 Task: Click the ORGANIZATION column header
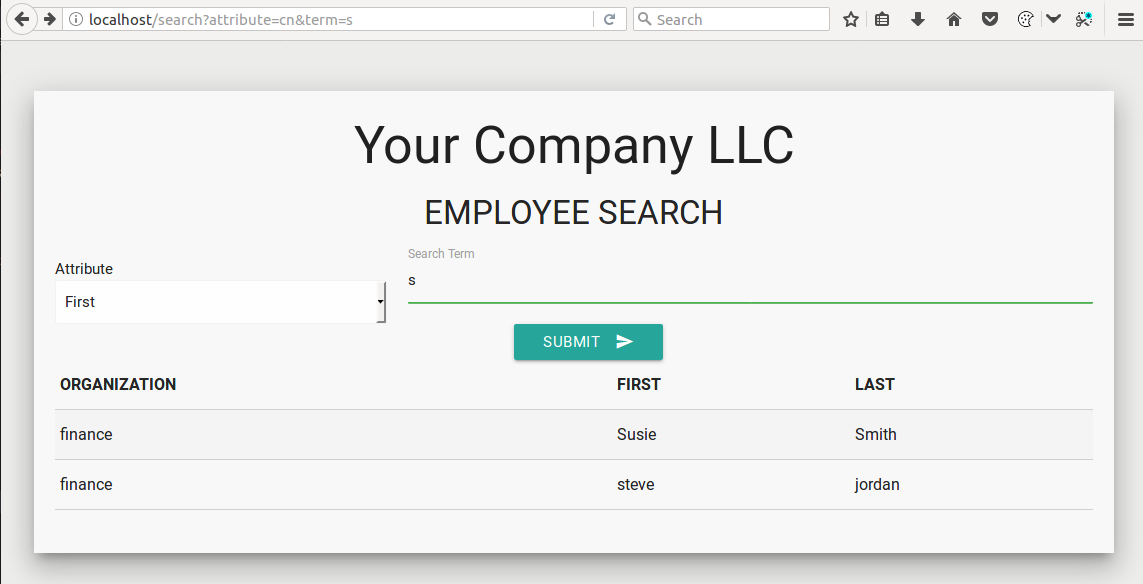(118, 384)
